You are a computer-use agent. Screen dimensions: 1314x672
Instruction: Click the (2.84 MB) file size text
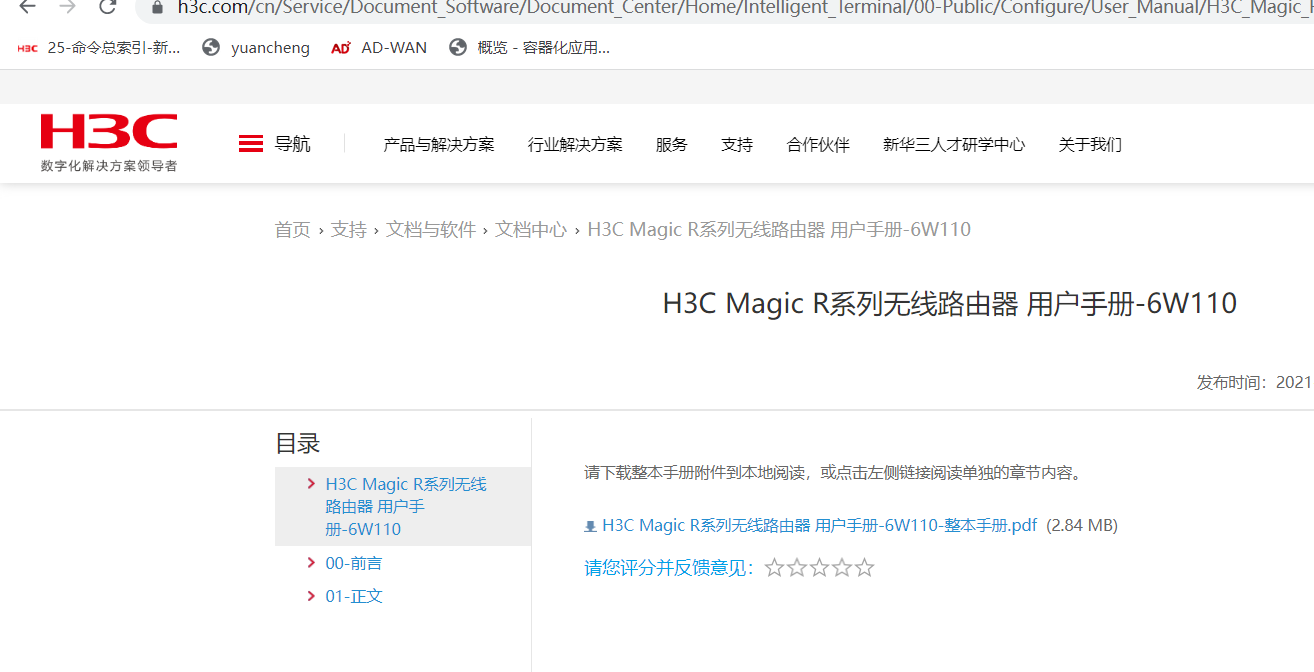1082,525
